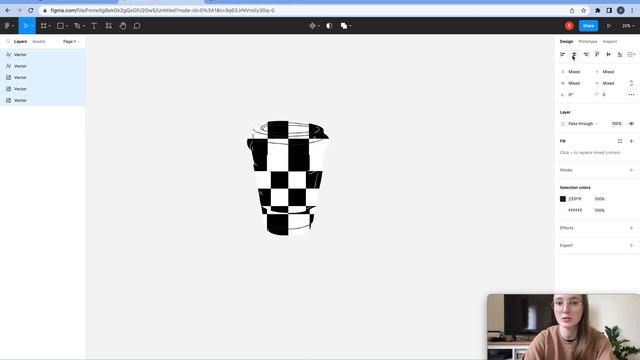Select the Text tool
Viewport: 640px width, 360px height.
[x=94, y=26]
